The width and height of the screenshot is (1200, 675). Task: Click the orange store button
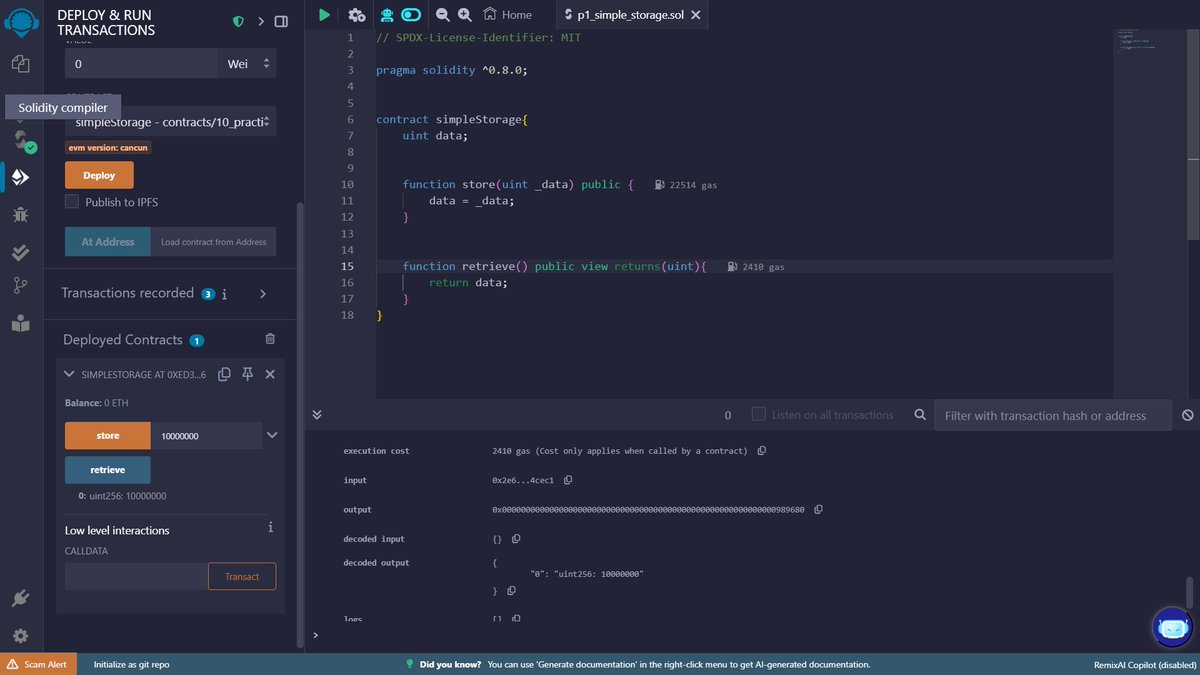[x=108, y=435]
